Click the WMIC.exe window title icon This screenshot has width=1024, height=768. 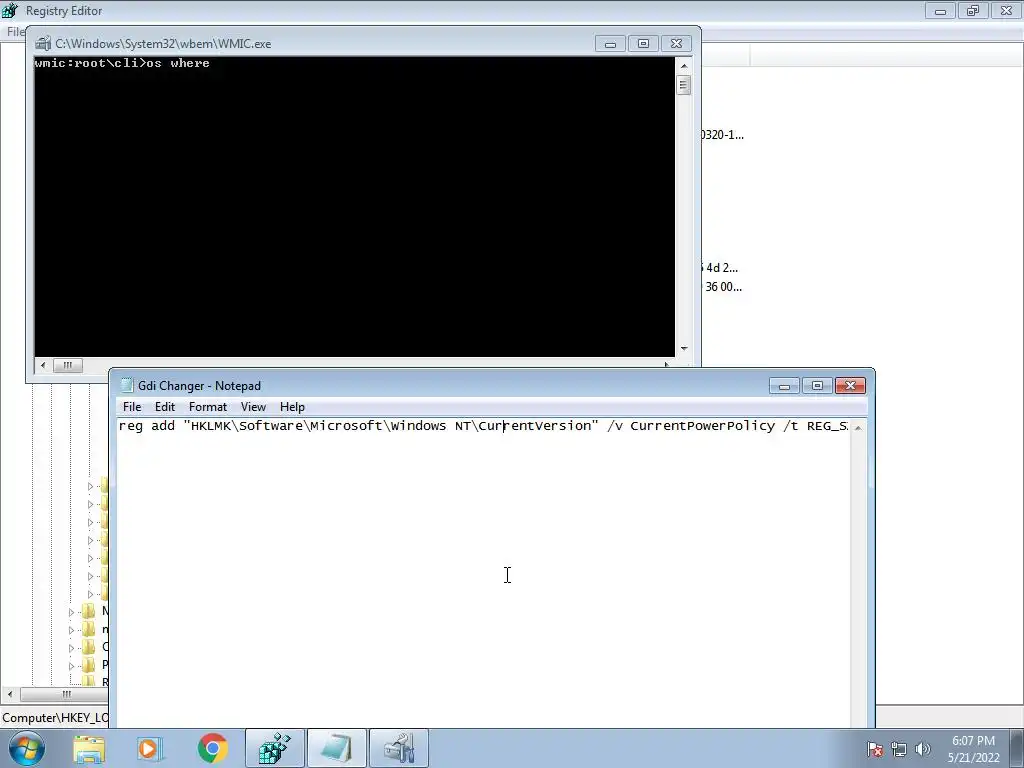tap(43, 44)
